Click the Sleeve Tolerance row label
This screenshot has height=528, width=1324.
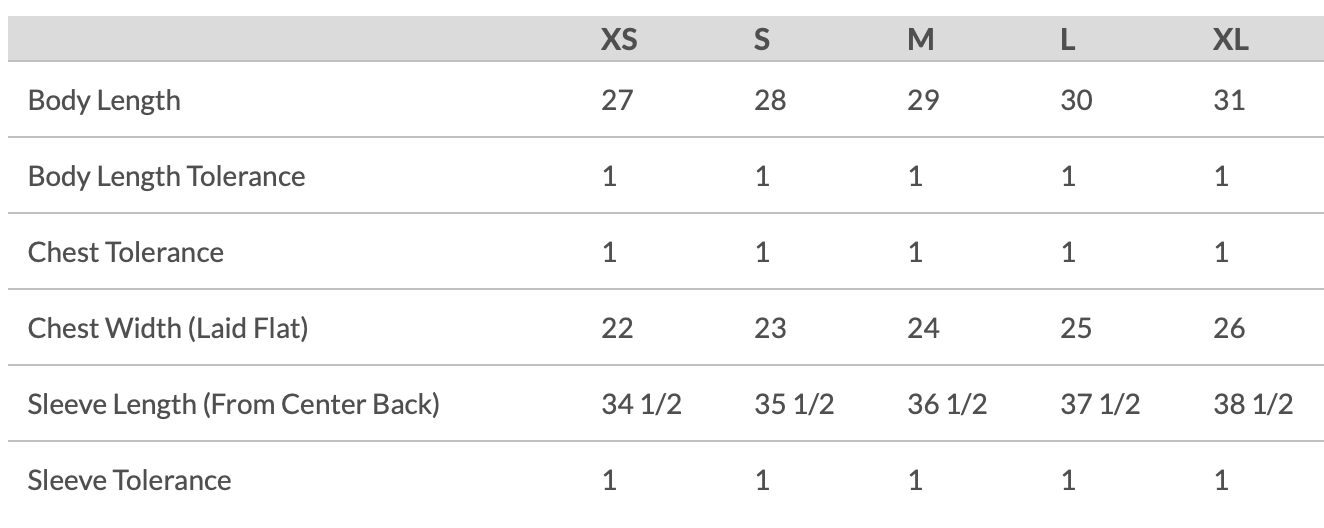(129, 480)
